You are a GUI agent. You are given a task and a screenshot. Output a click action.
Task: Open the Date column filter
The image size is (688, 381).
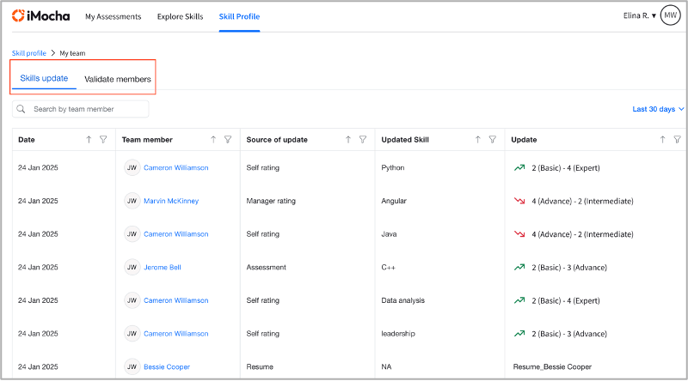click(x=103, y=140)
